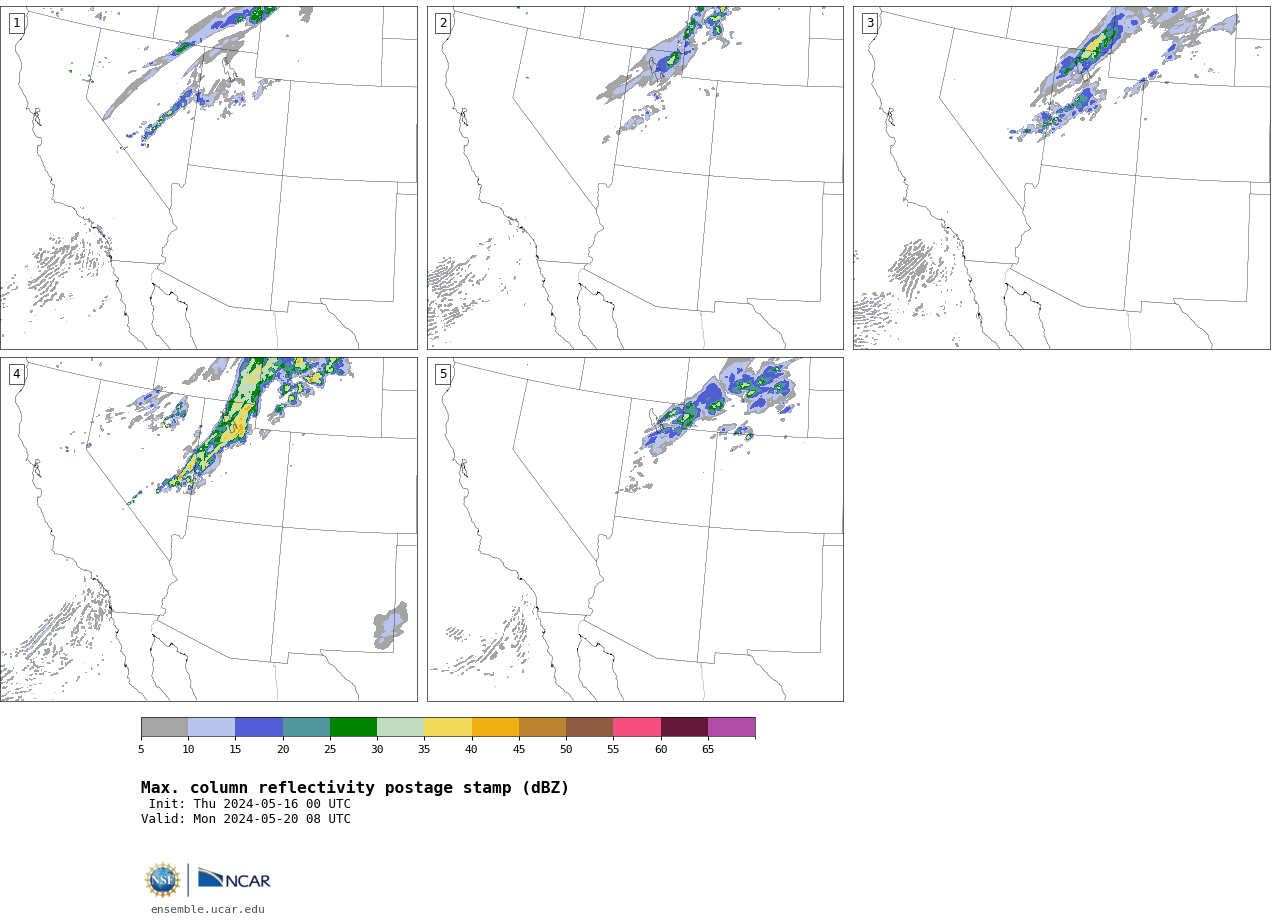Click the colorbar tick label 35
Screen dimensions: 1280x920
coord(424,749)
